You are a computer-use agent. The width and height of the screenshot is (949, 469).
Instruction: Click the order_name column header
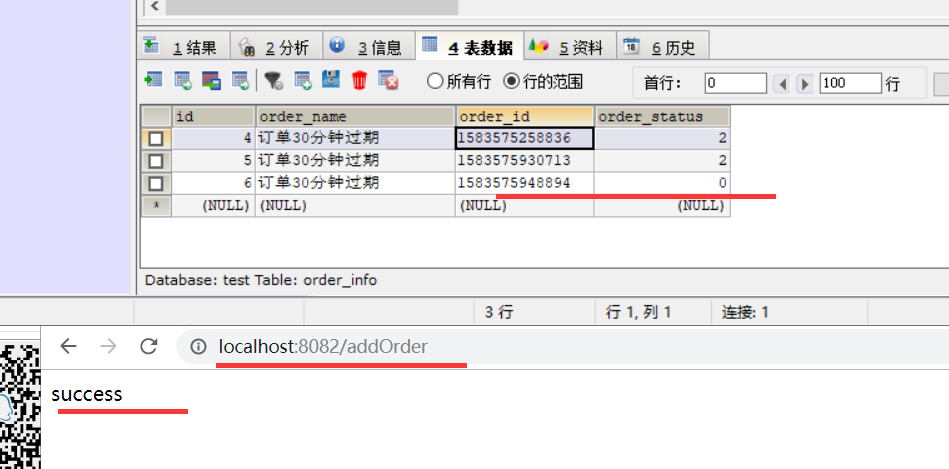pos(355,116)
